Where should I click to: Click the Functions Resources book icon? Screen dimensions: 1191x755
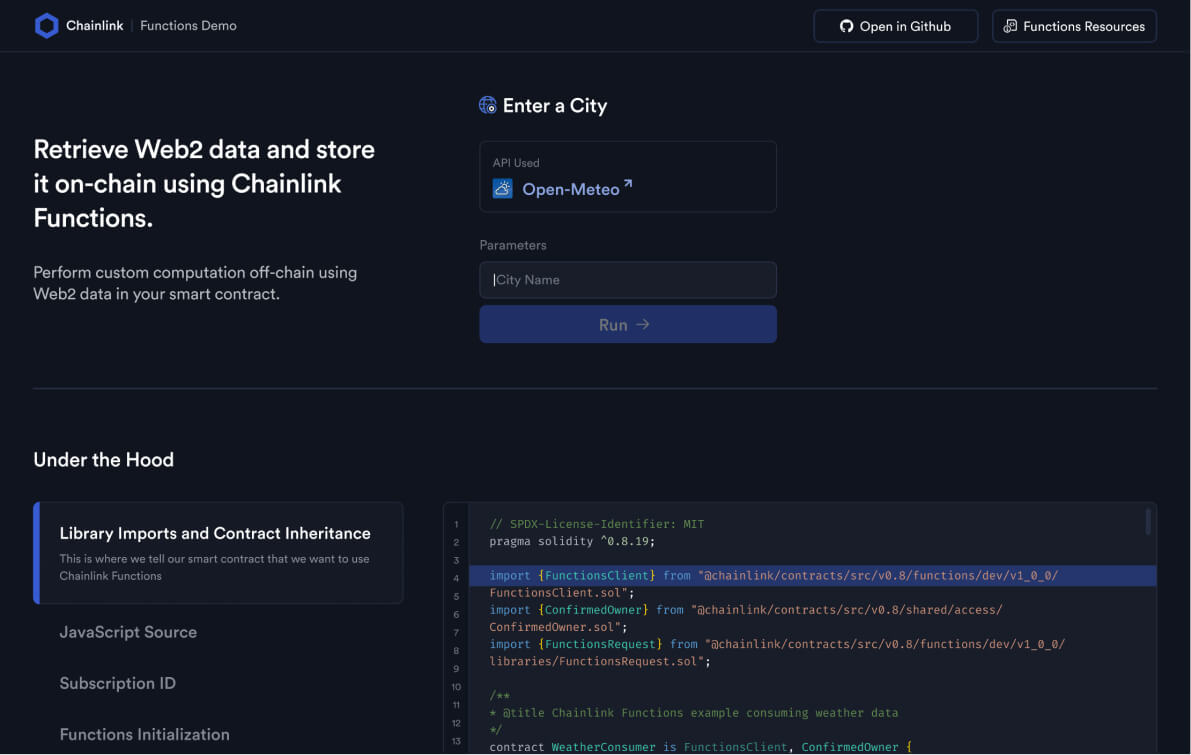(1009, 26)
